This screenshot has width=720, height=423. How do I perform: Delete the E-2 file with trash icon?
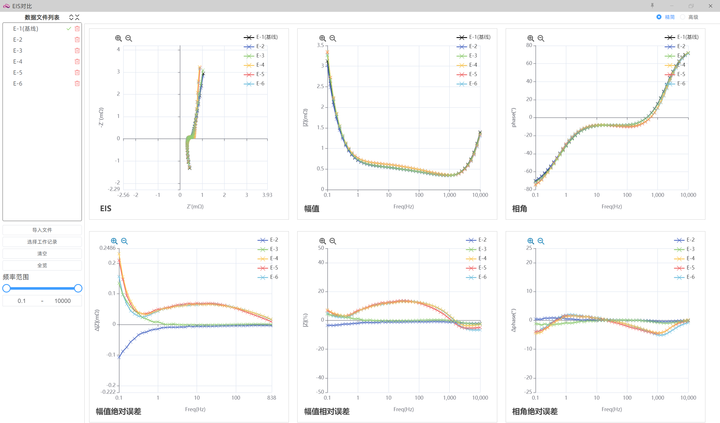click(77, 39)
